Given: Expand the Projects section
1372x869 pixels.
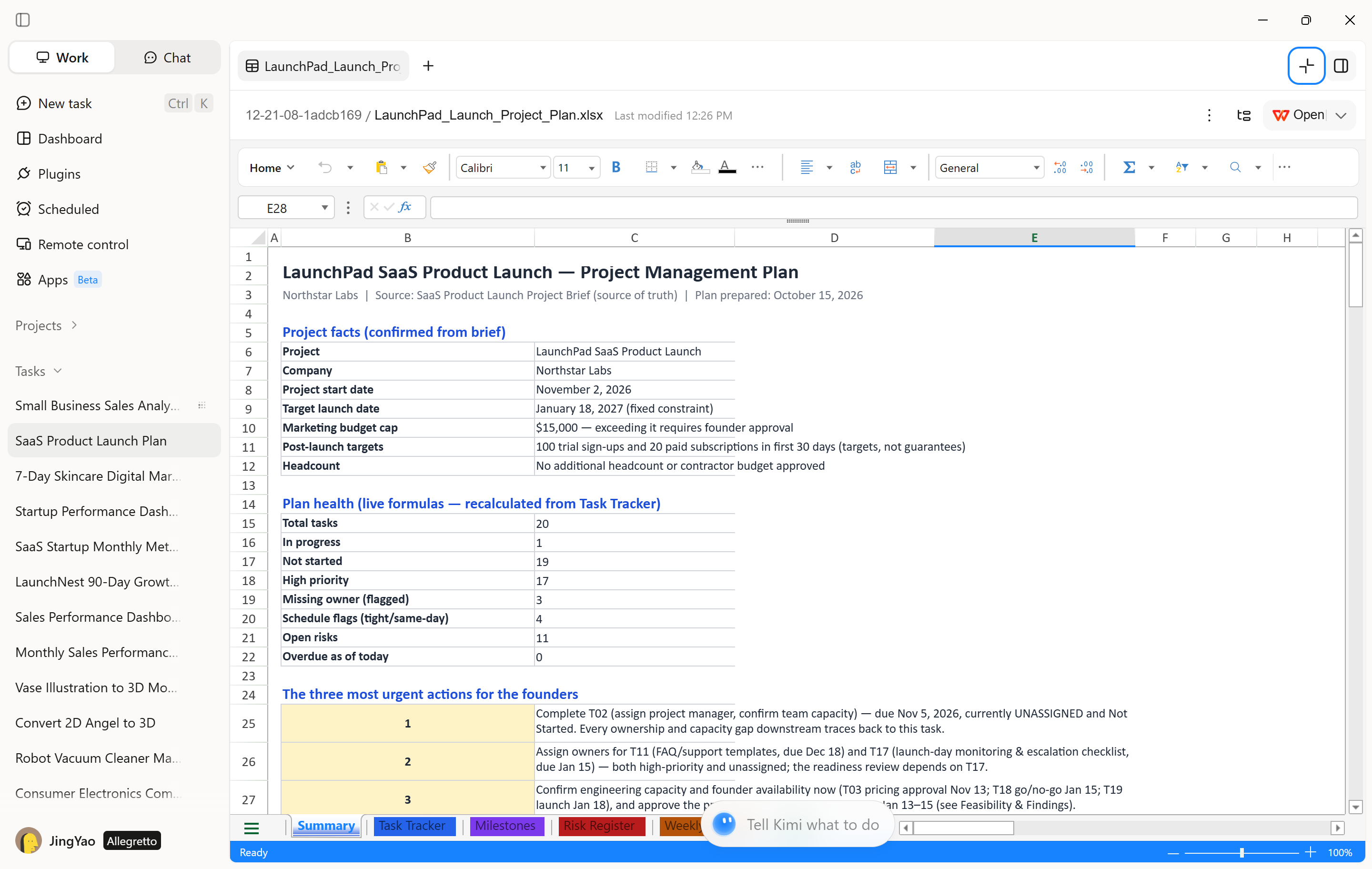Looking at the screenshot, I should coord(46,325).
